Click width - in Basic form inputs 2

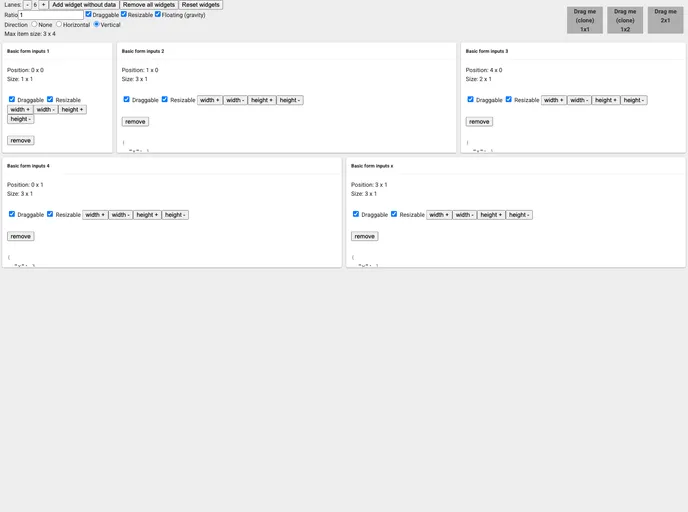pyautogui.click(x=235, y=100)
